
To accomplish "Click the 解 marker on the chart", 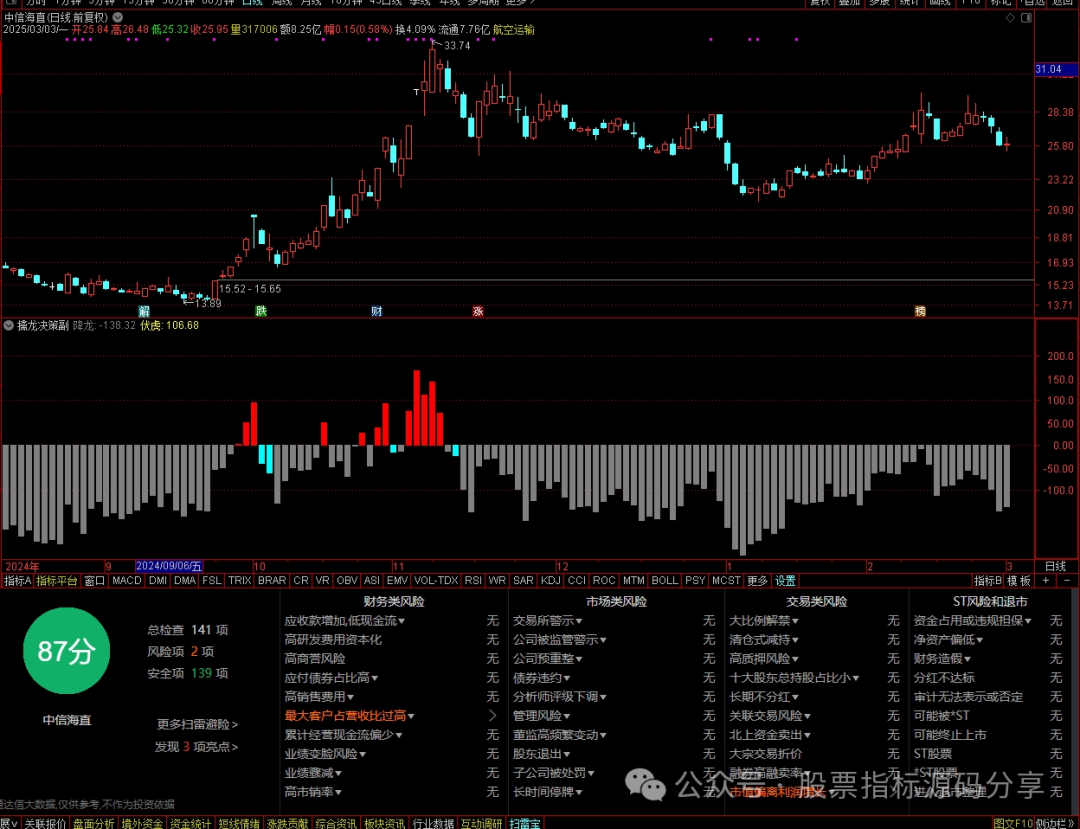I will 144,311.
